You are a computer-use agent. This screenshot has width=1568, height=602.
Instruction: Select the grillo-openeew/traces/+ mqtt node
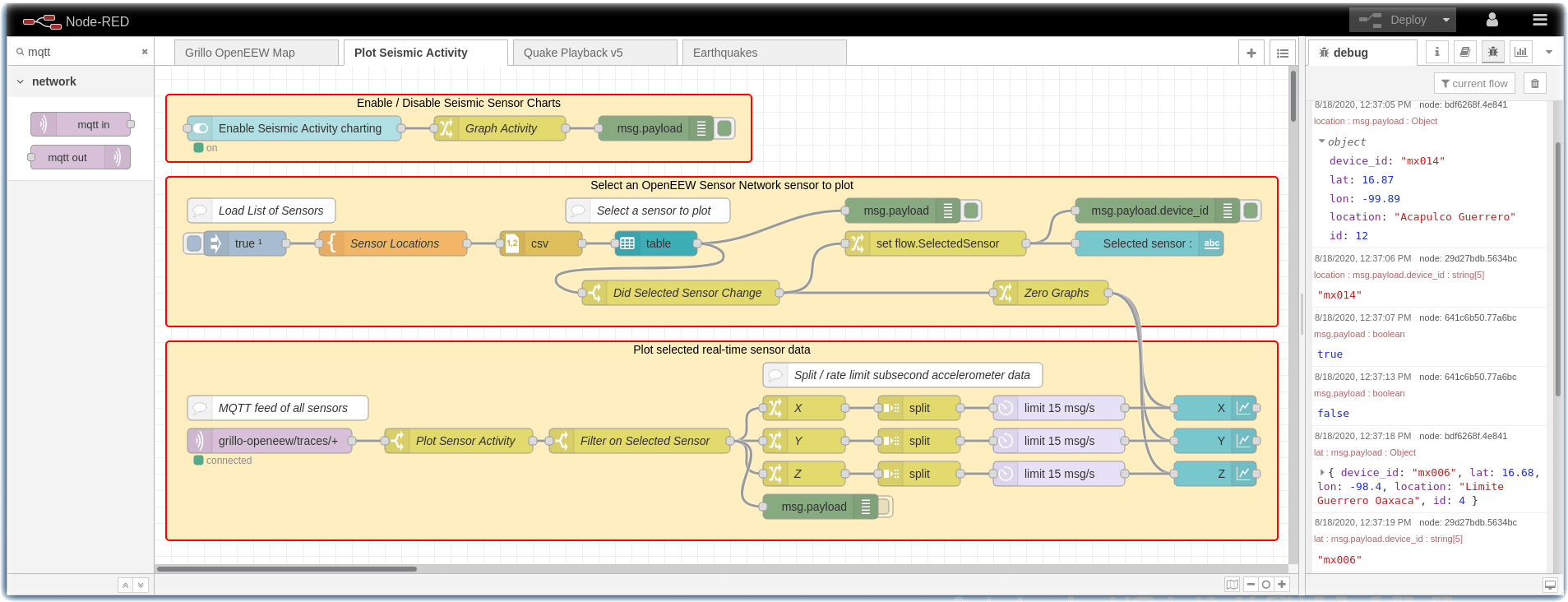(x=270, y=441)
